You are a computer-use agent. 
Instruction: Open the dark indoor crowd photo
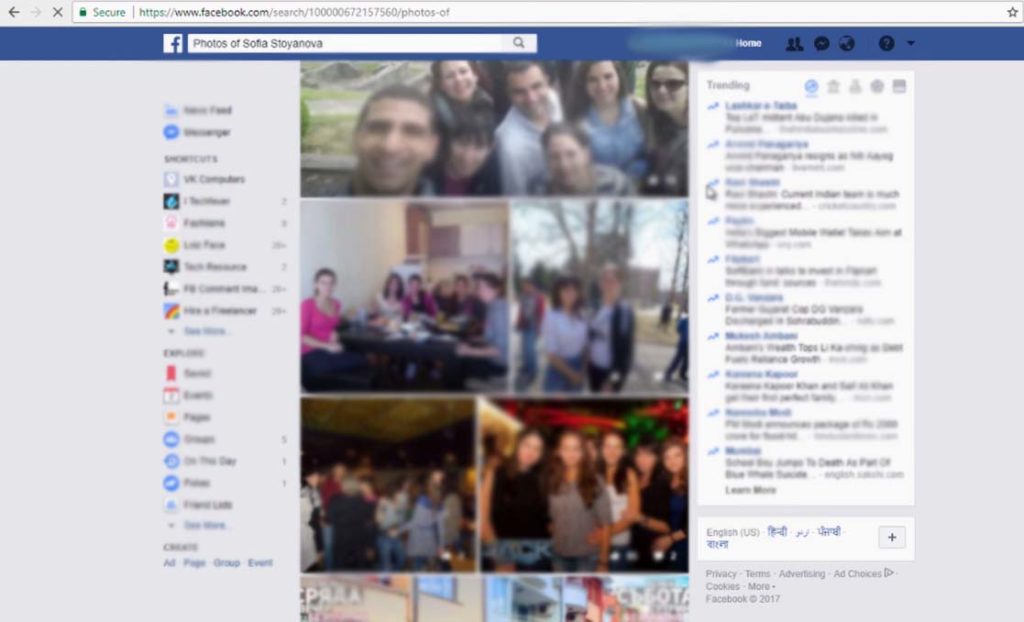coord(388,485)
